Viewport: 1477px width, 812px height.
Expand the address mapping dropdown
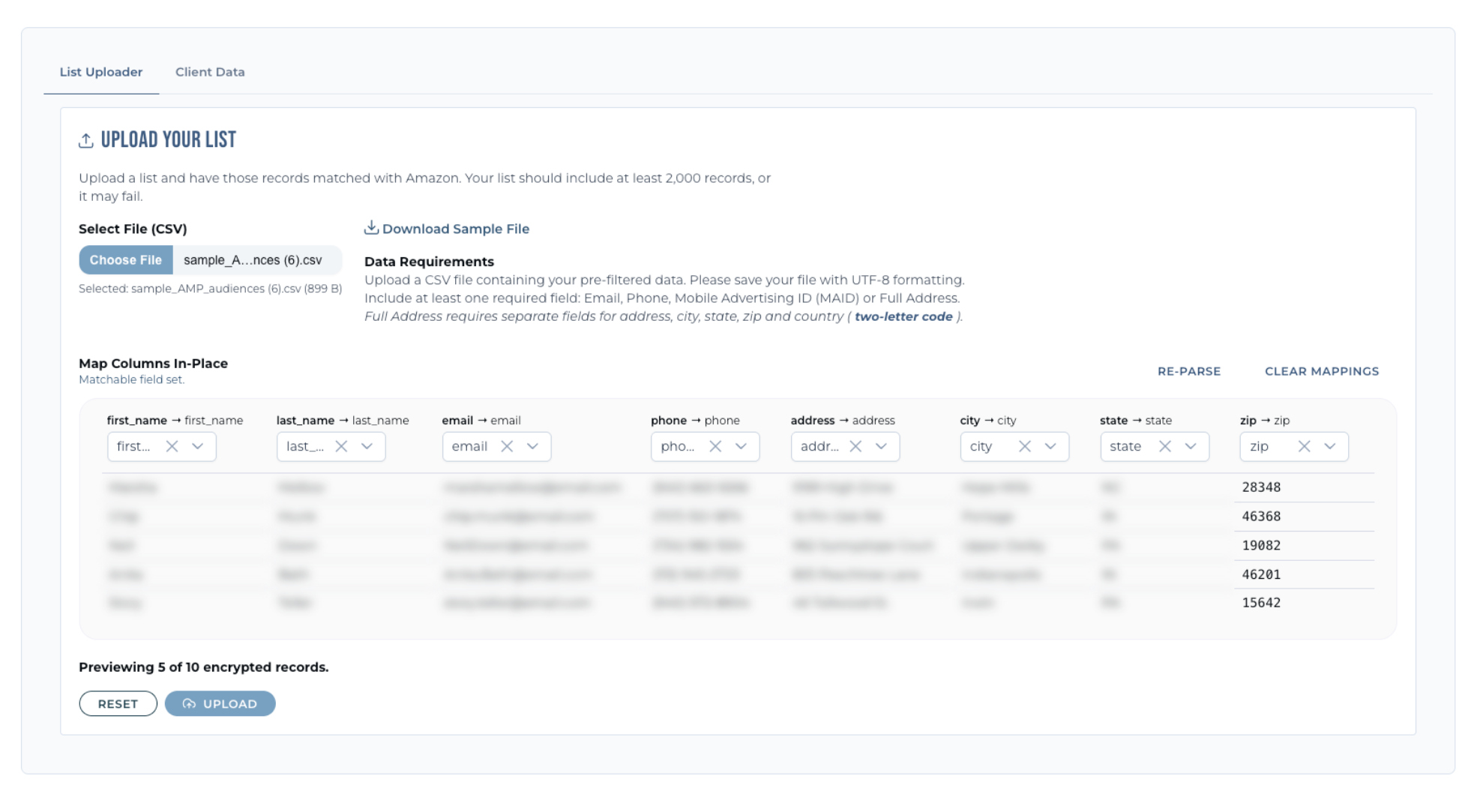(881, 446)
